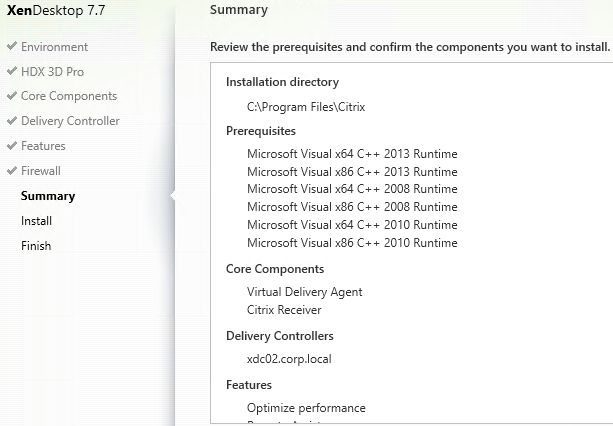This screenshot has height=426, width=613.
Task: Click the Core Components heading in summary
Action: [x=275, y=269]
